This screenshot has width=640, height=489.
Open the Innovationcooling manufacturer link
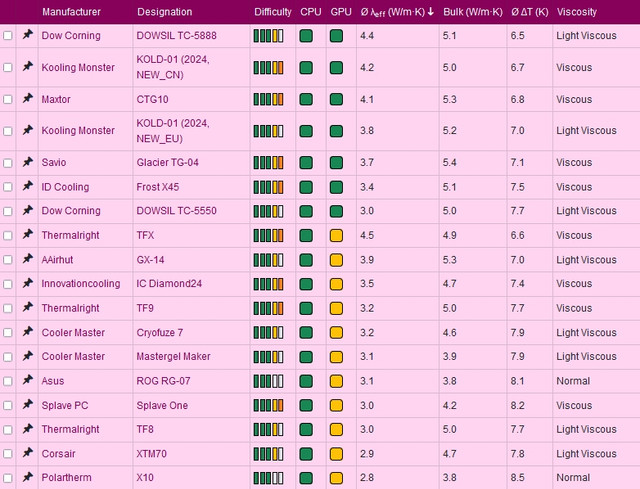(81, 284)
